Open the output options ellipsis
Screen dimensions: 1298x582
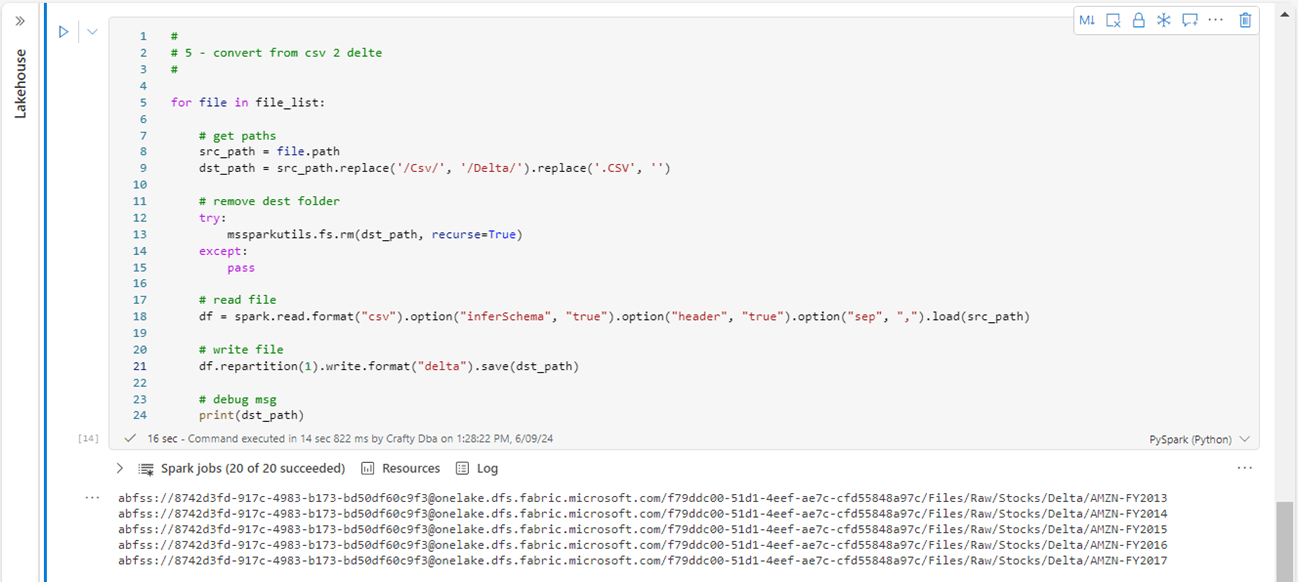92,497
